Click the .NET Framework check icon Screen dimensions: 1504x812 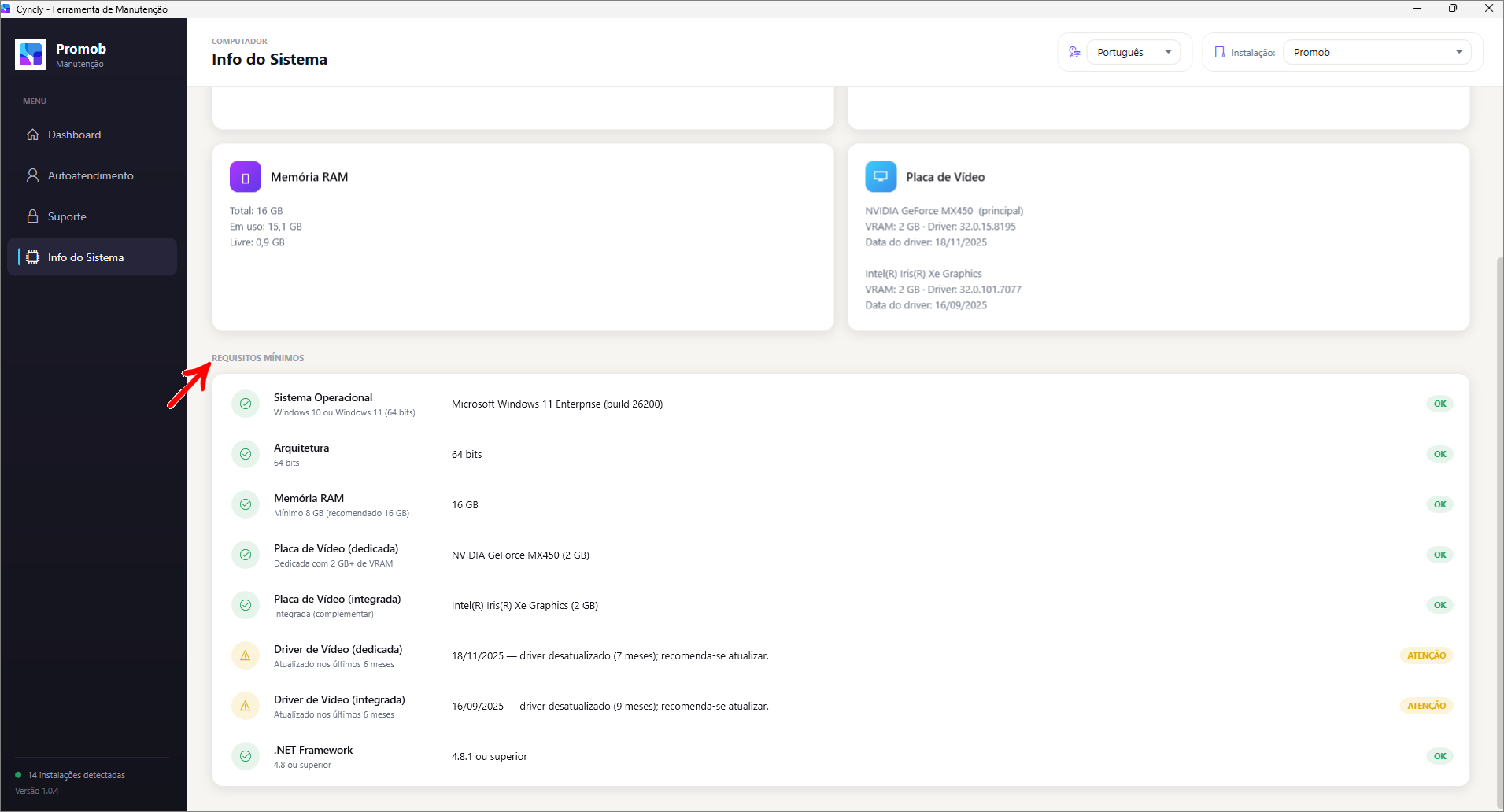tap(246, 756)
